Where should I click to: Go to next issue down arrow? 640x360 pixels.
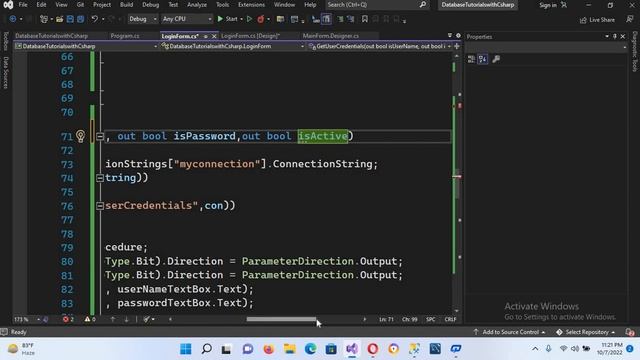coord(127,319)
